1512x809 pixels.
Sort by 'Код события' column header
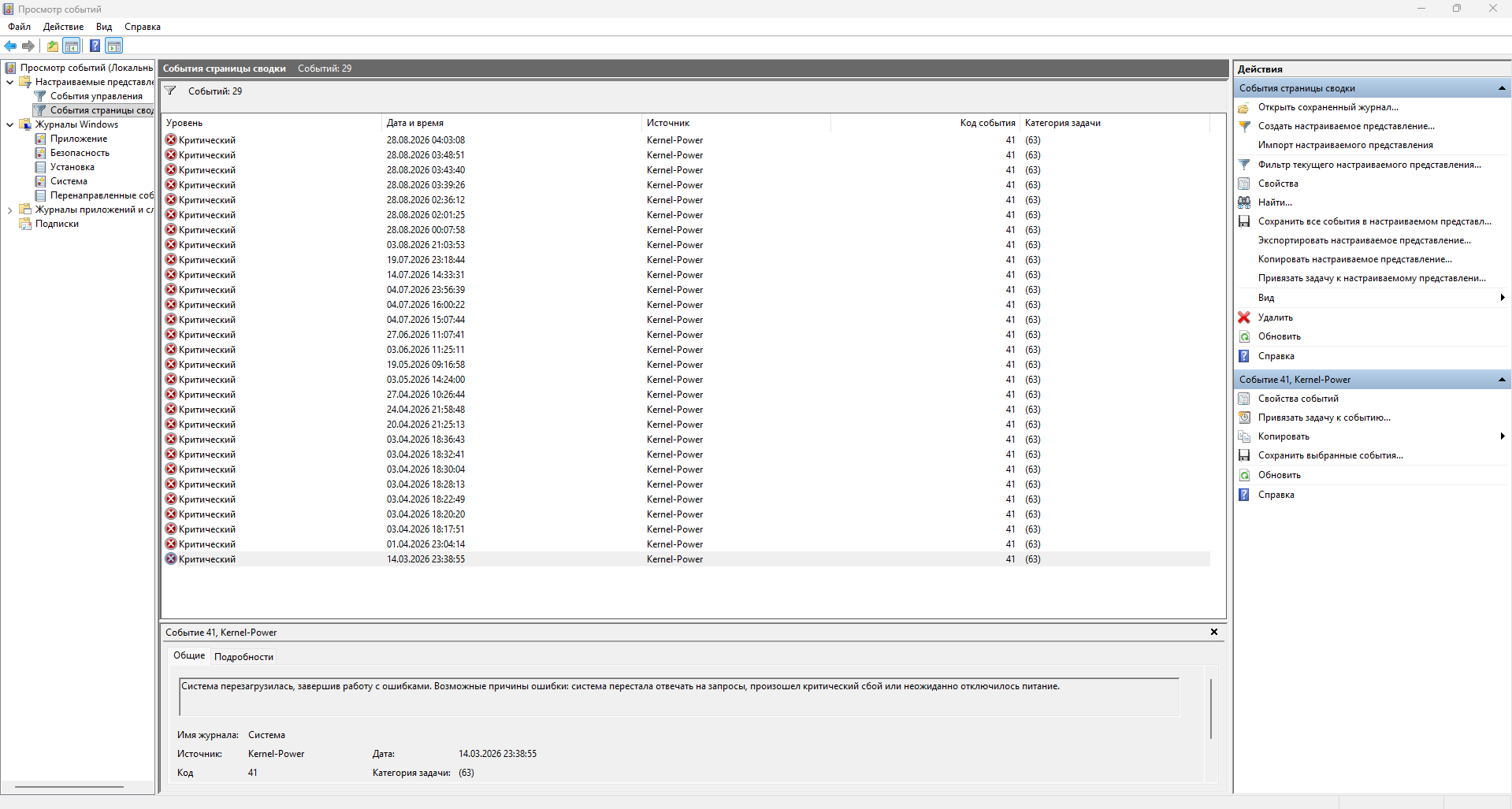(925, 123)
